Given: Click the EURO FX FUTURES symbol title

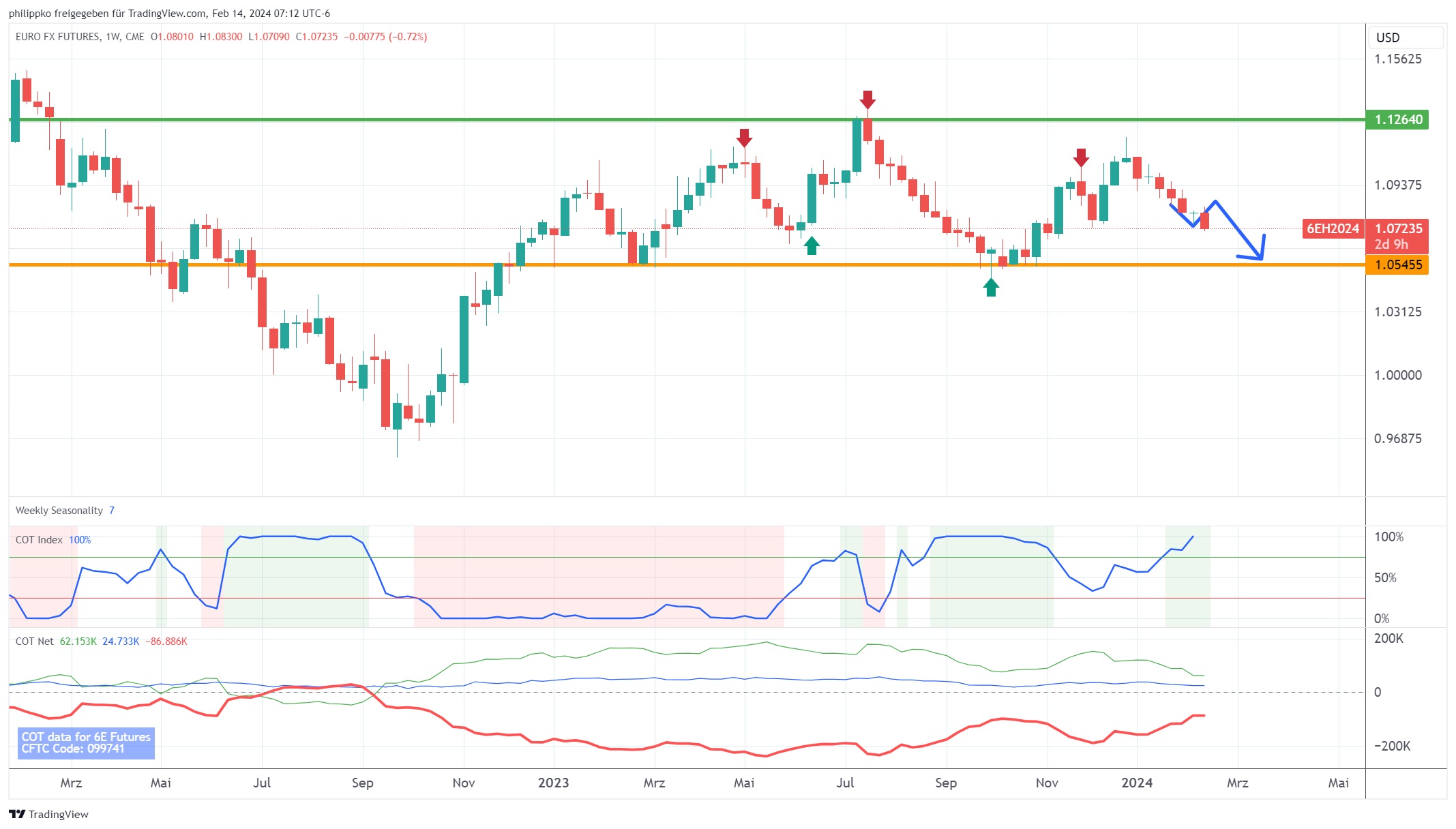Looking at the screenshot, I should 58,37.
